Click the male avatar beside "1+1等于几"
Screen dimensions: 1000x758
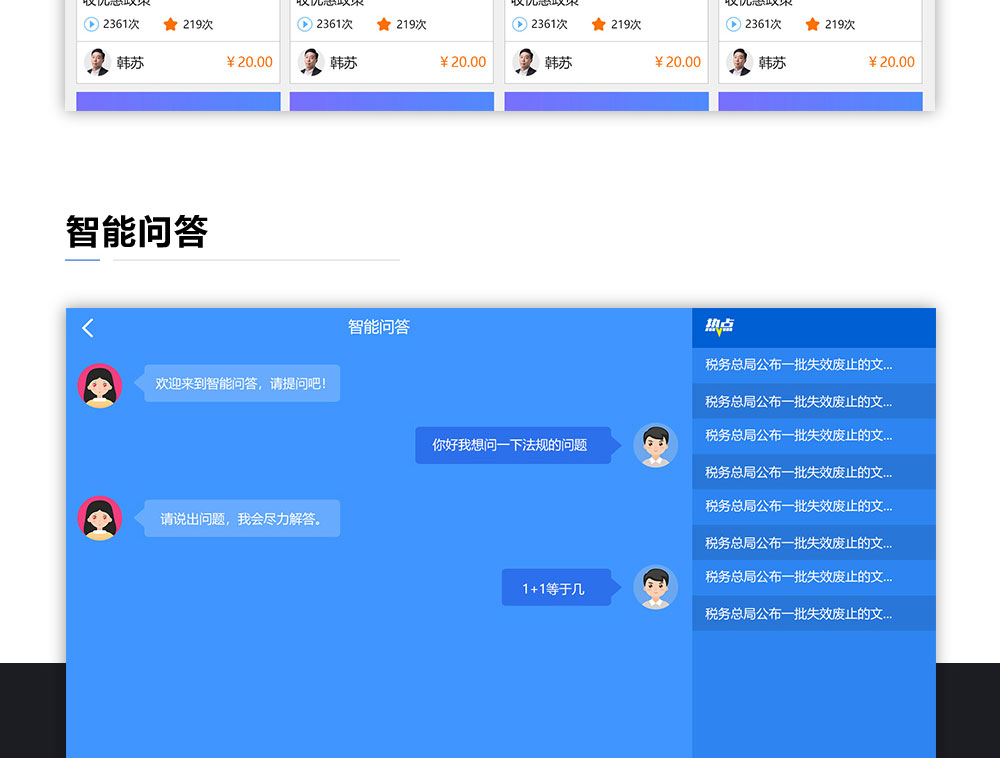(x=655, y=587)
